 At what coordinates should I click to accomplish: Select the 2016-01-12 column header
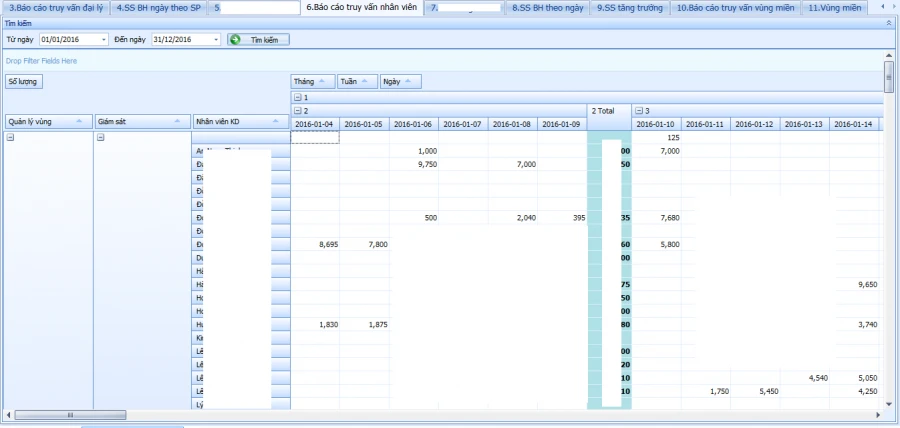click(755, 124)
